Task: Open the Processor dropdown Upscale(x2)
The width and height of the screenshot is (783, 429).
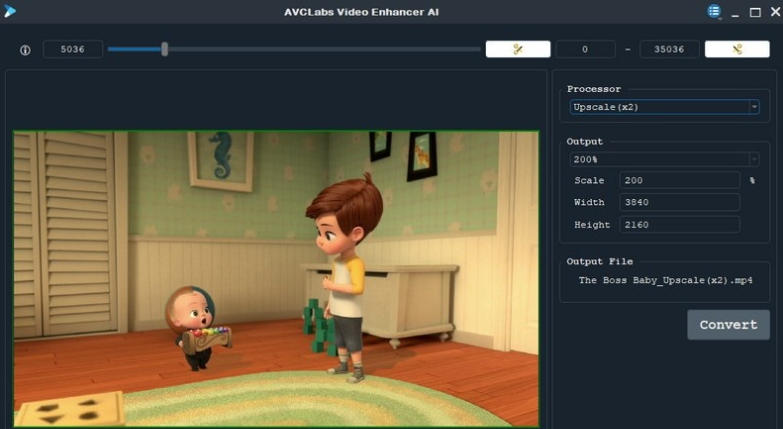Action: (x=664, y=107)
